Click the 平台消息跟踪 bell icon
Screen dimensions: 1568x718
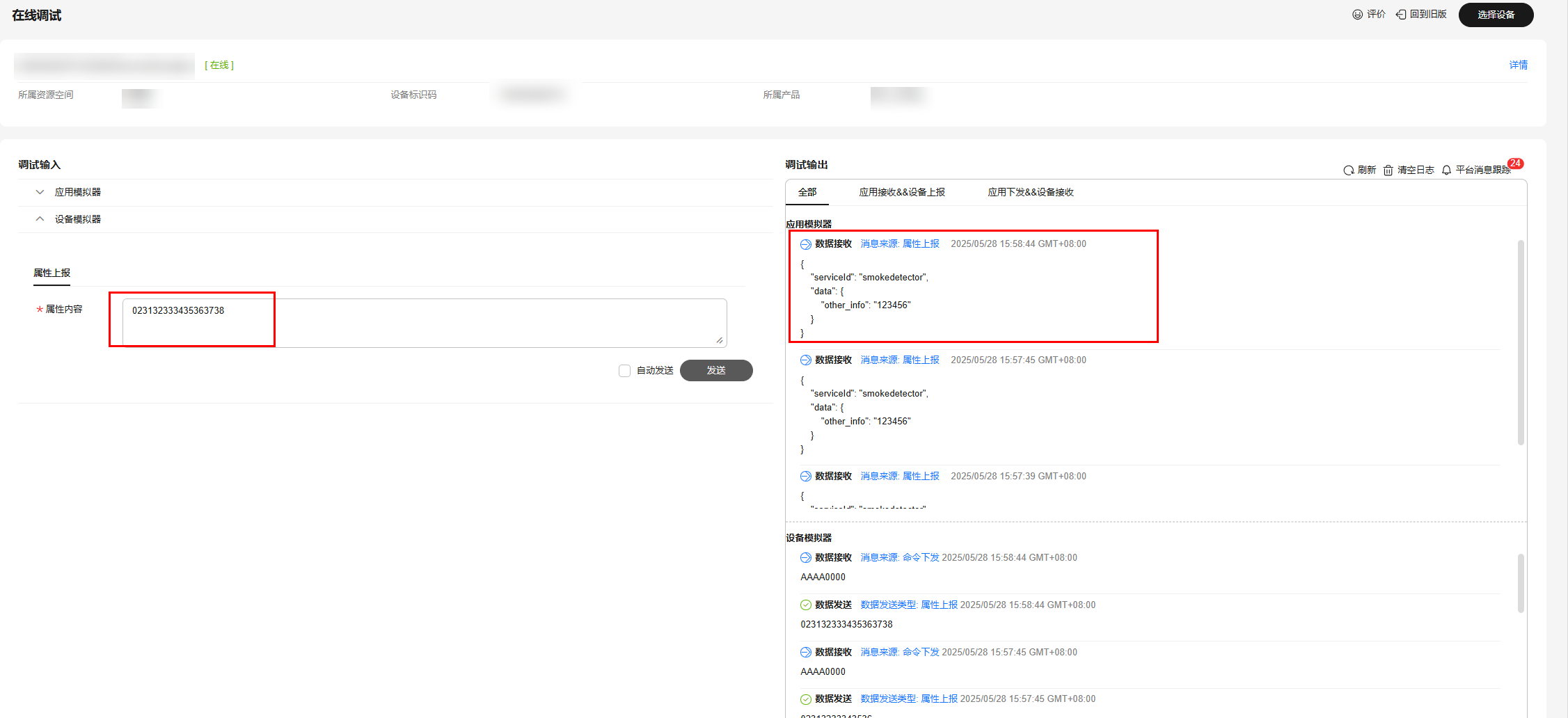point(1446,170)
